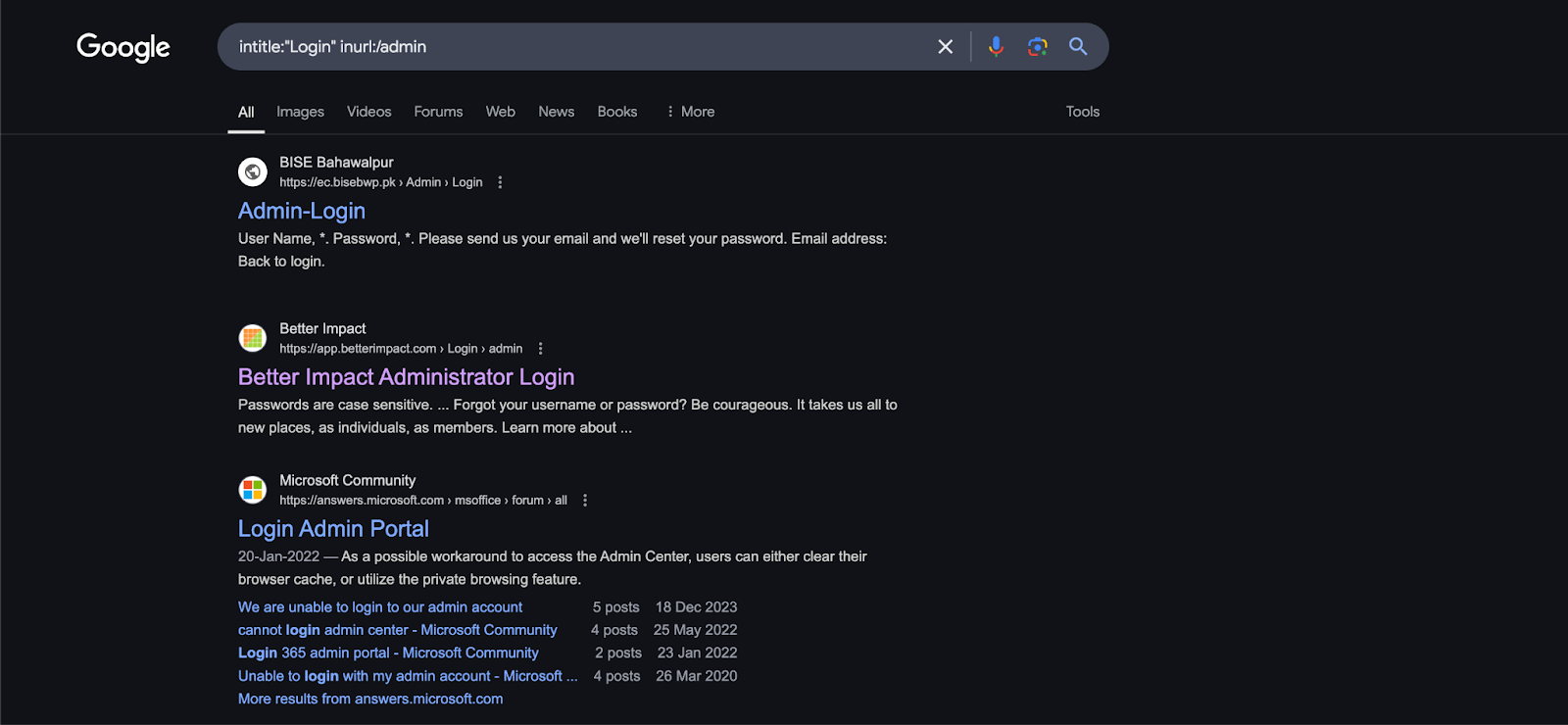Expand the More search categories menu

690,112
